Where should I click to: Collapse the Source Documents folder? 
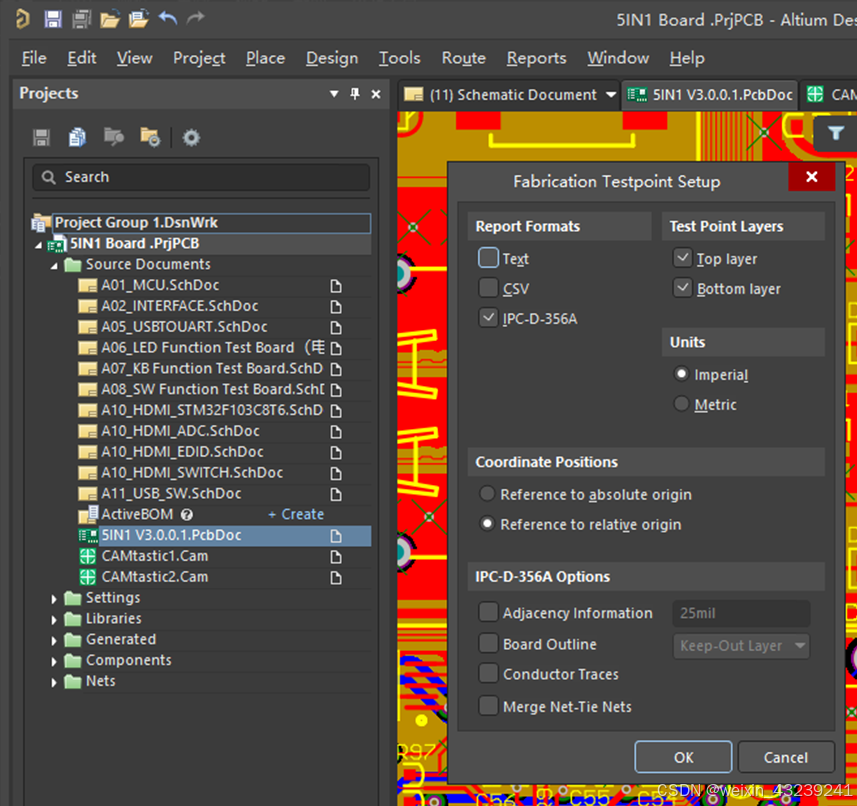tap(54, 266)
